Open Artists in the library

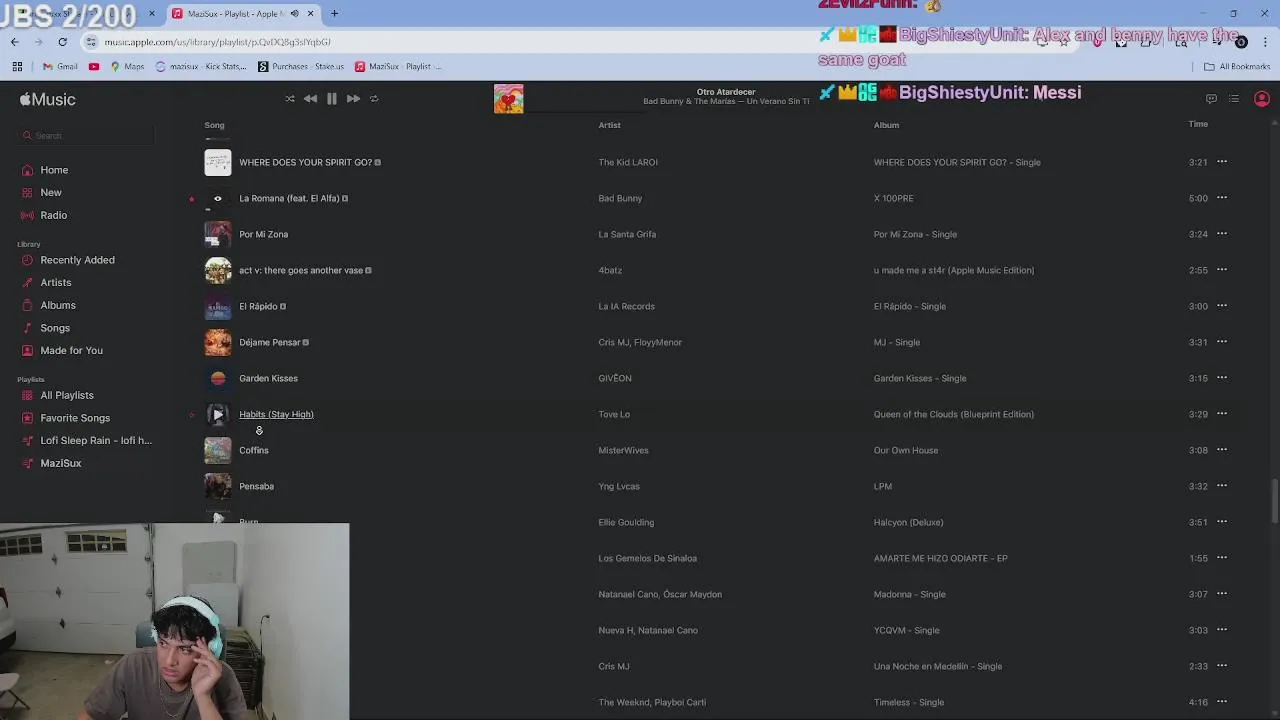(x=55, y=283)
